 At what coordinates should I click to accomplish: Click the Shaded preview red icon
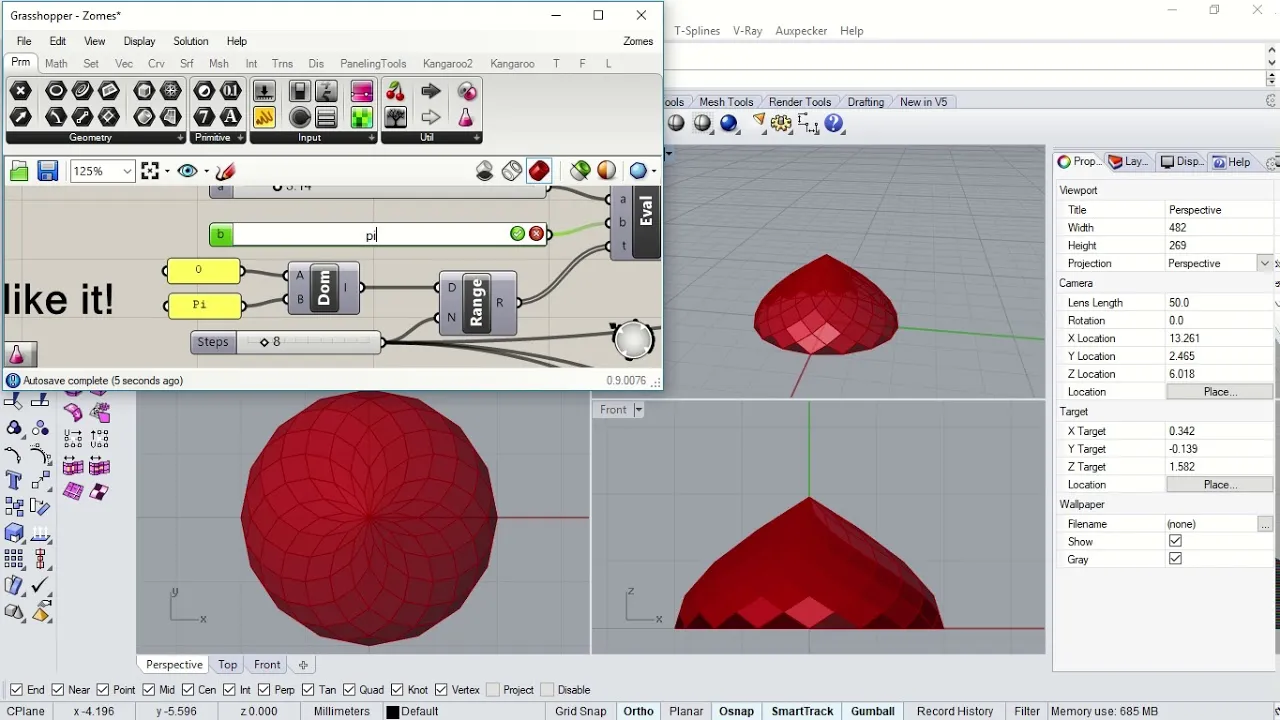point(539,171)
